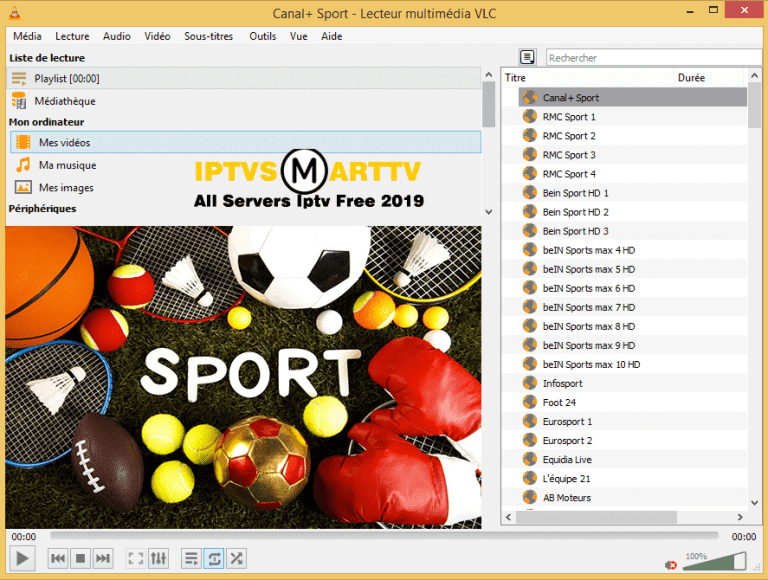Open the Lecture menu
Viewport: 768px width, 580px height.
click(72, 36)
